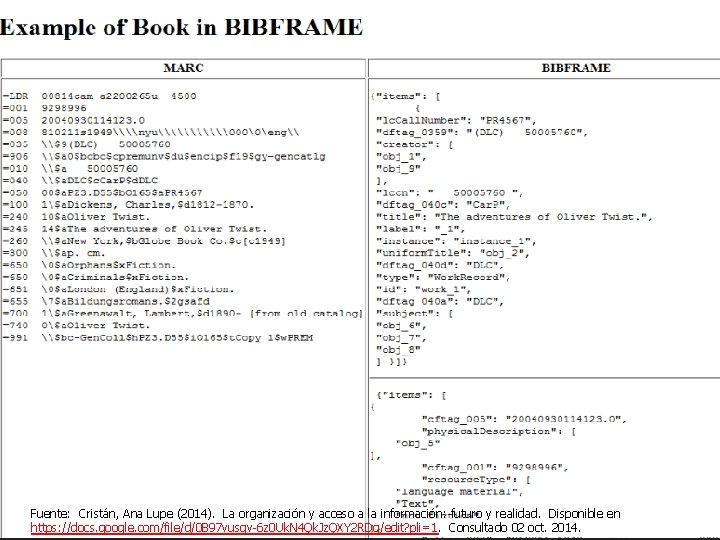Click the "physicalDescription": [ line
The image size is (720, 540).
tap(499, 431)
